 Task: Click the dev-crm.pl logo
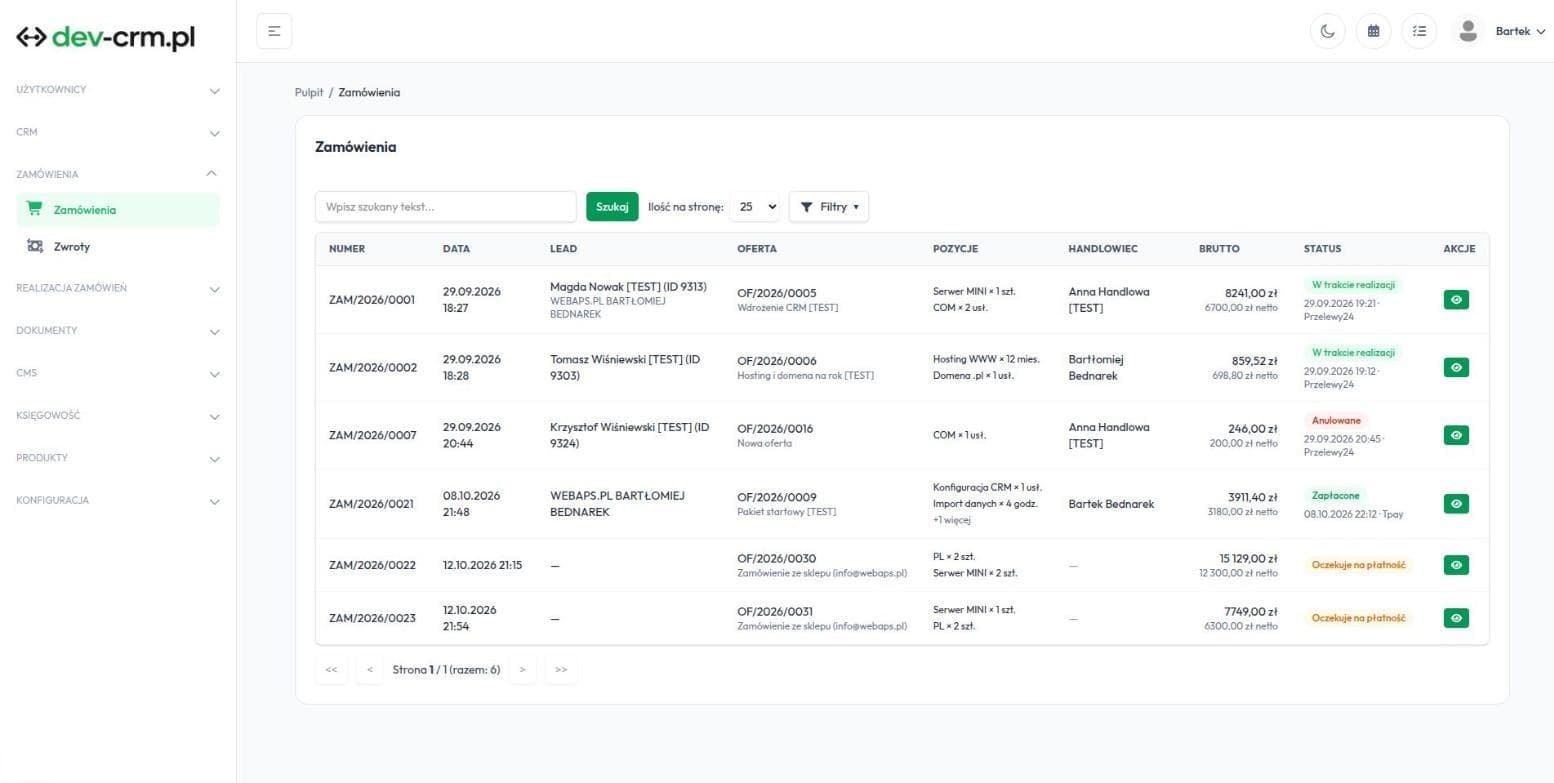coord(106,37)
